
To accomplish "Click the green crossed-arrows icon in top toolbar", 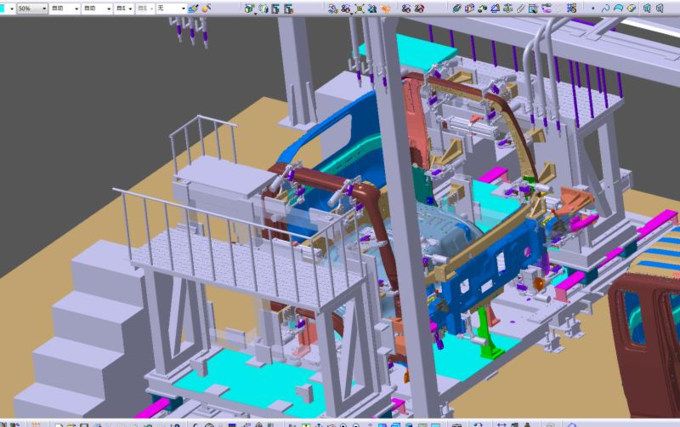I will [358, 8].
